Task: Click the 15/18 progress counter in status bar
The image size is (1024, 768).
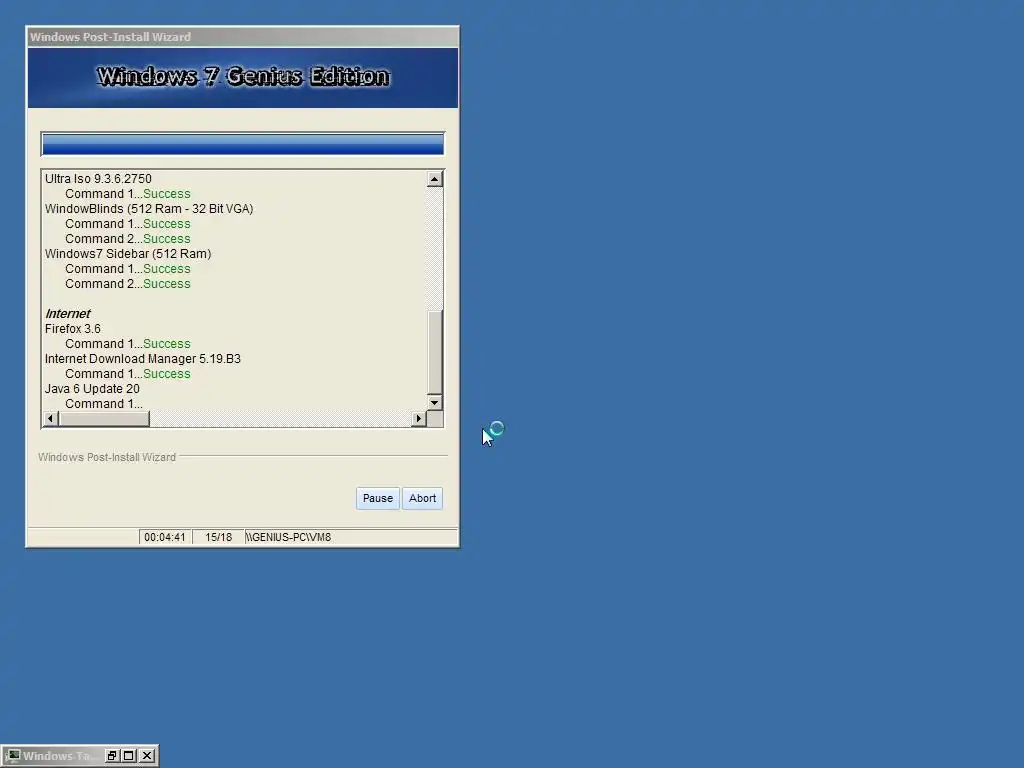Action: (x=218, y=537)
